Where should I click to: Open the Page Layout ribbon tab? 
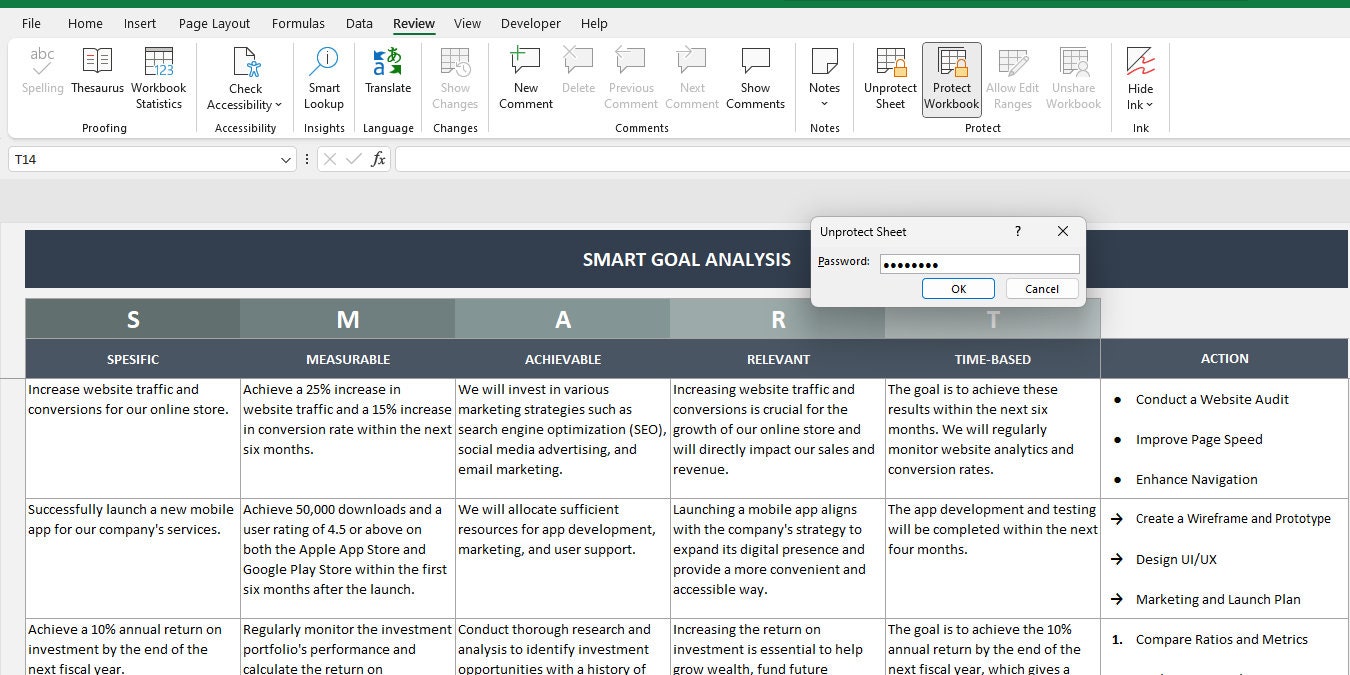(x=214, y=23)
